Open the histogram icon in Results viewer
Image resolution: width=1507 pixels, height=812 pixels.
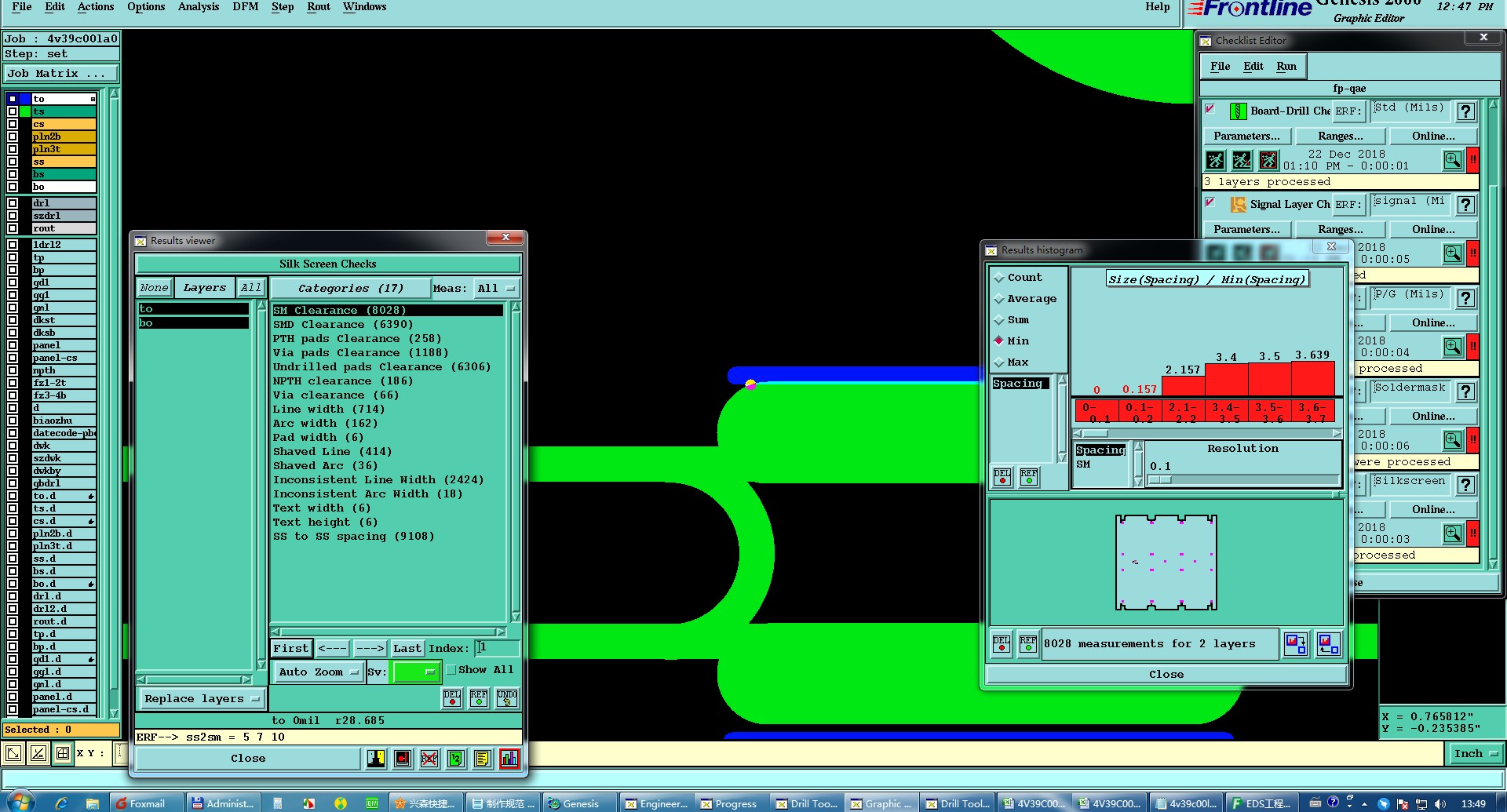pos(509,759)
